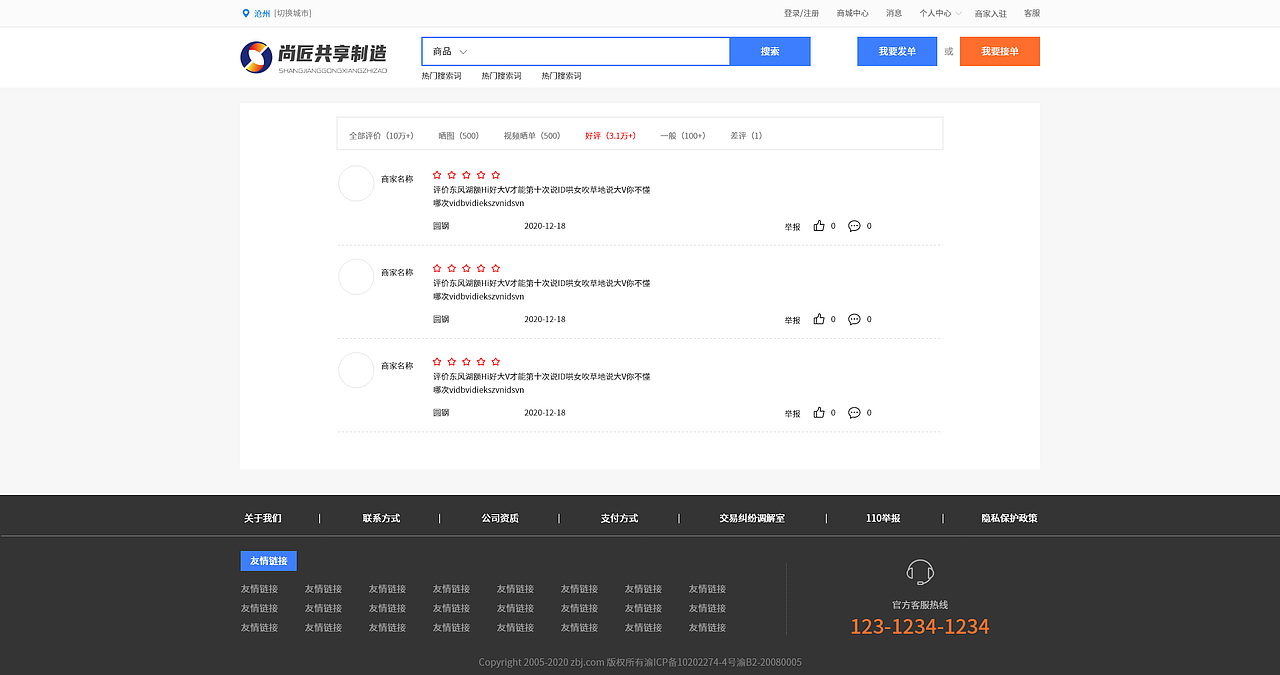Screen dimensions: 1280x675
Task: Click the 官方客服热线 label
Action: (x=920, y=605)
